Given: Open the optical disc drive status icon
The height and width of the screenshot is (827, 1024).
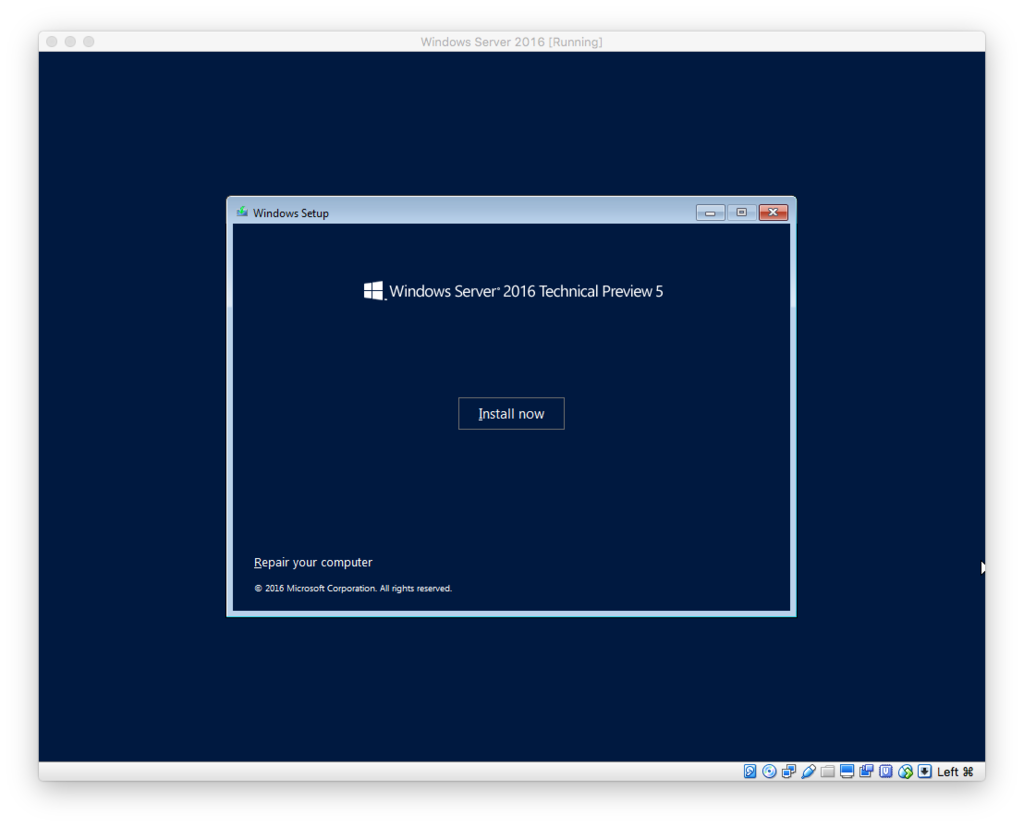Looking at the screenshot, I should point(769,771).
